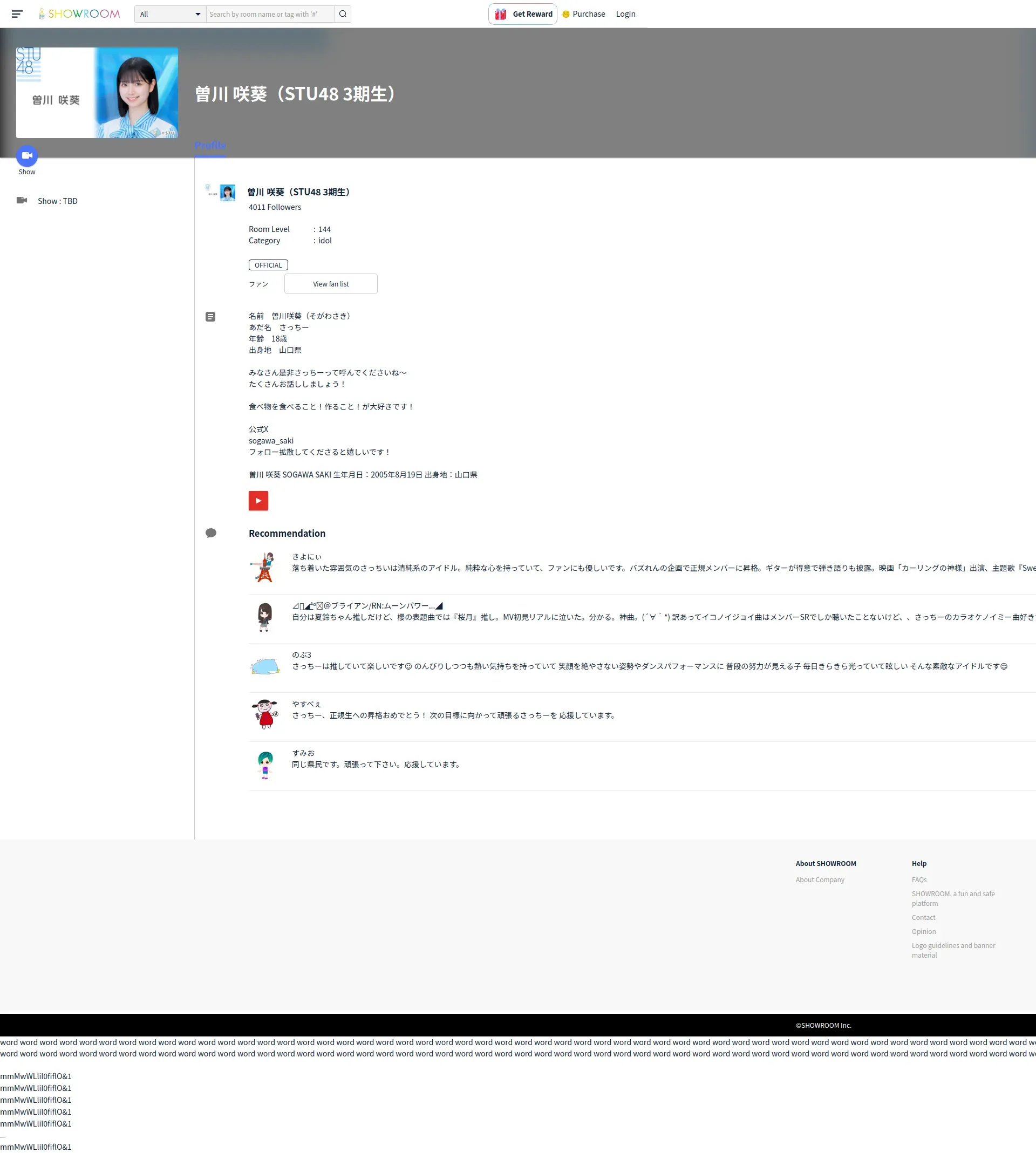Click the Purchase coin icon
1036x1153 pixels.
[566, 14]
